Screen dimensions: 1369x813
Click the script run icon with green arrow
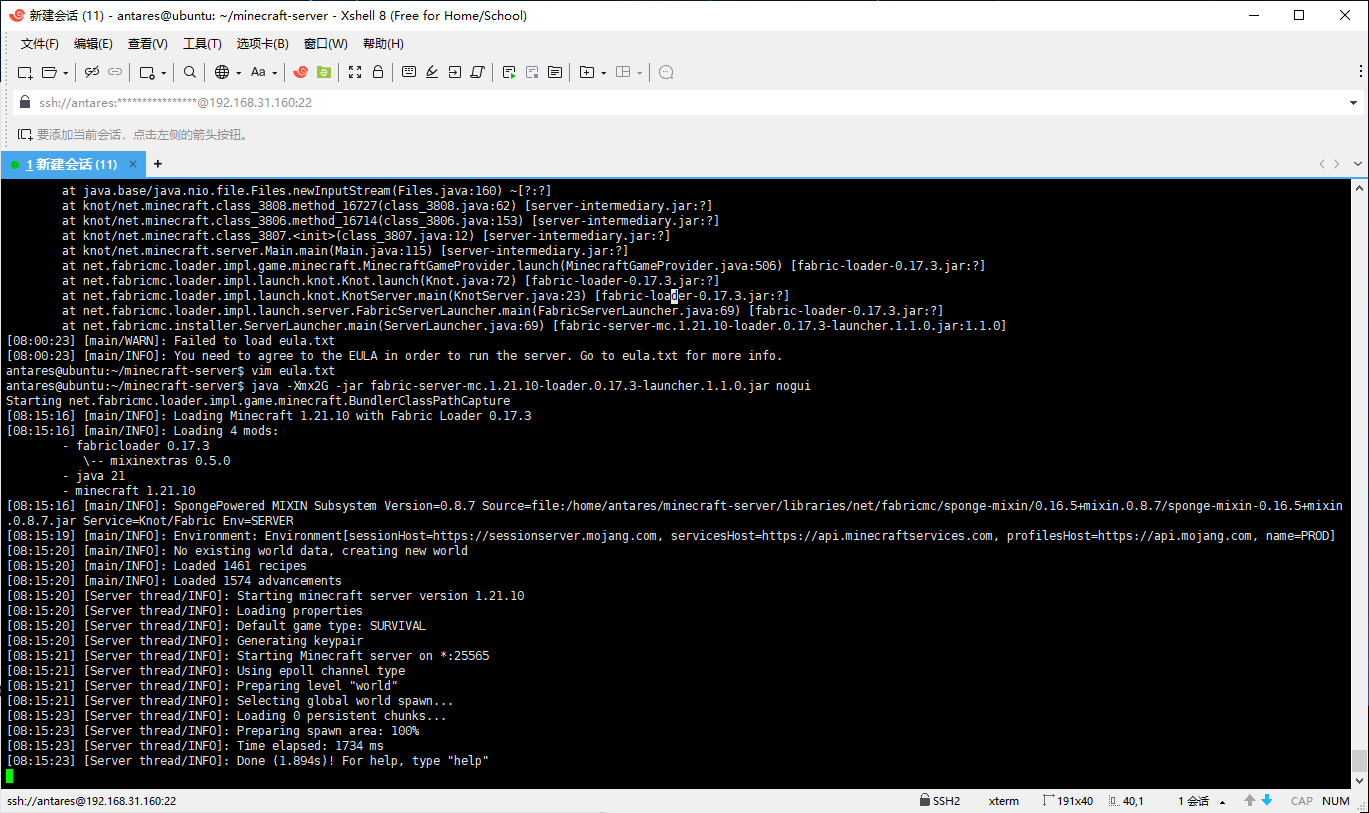click(509, 72)
